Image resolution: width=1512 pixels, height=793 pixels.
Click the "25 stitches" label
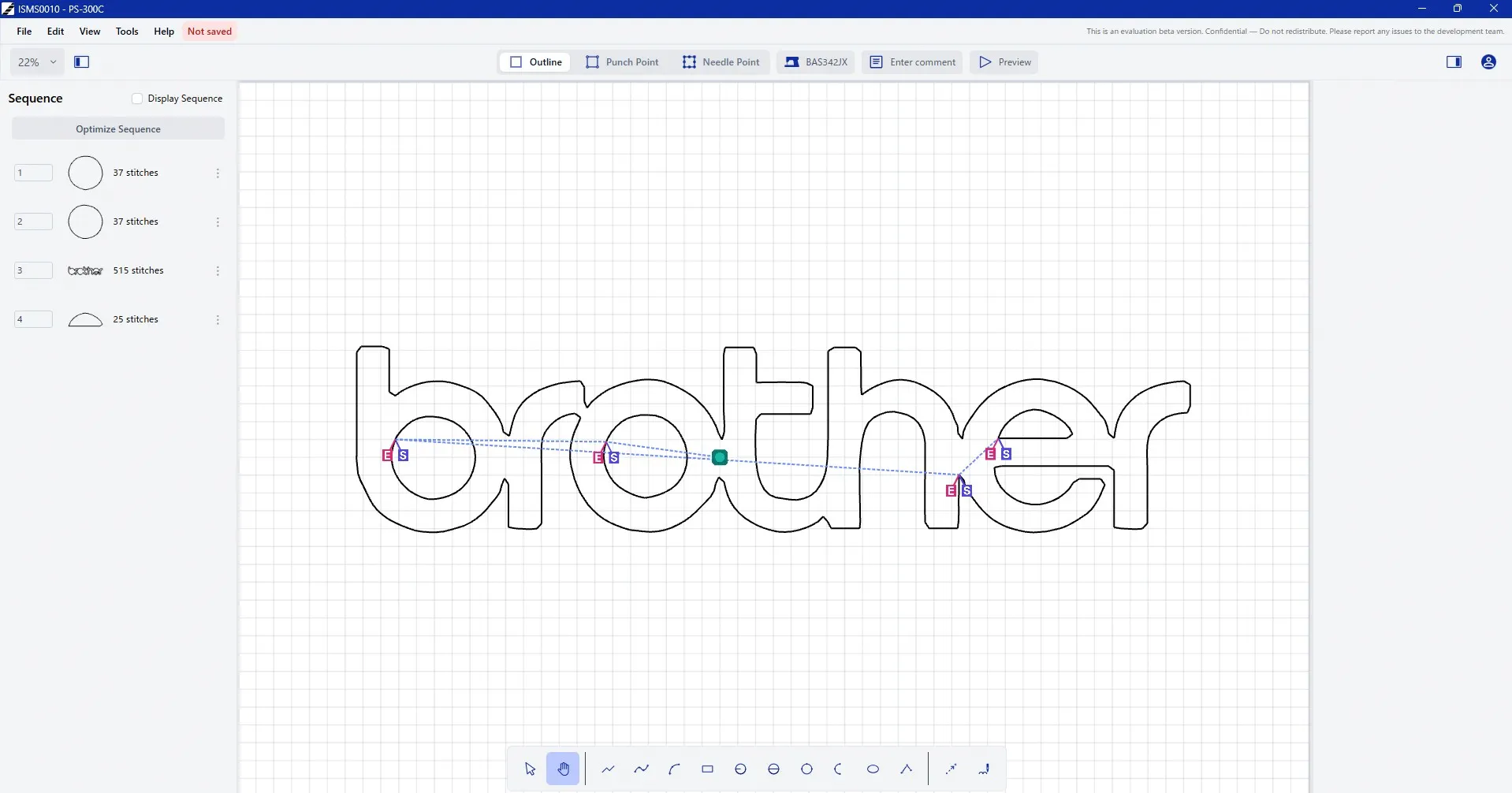tap(136, 320)
